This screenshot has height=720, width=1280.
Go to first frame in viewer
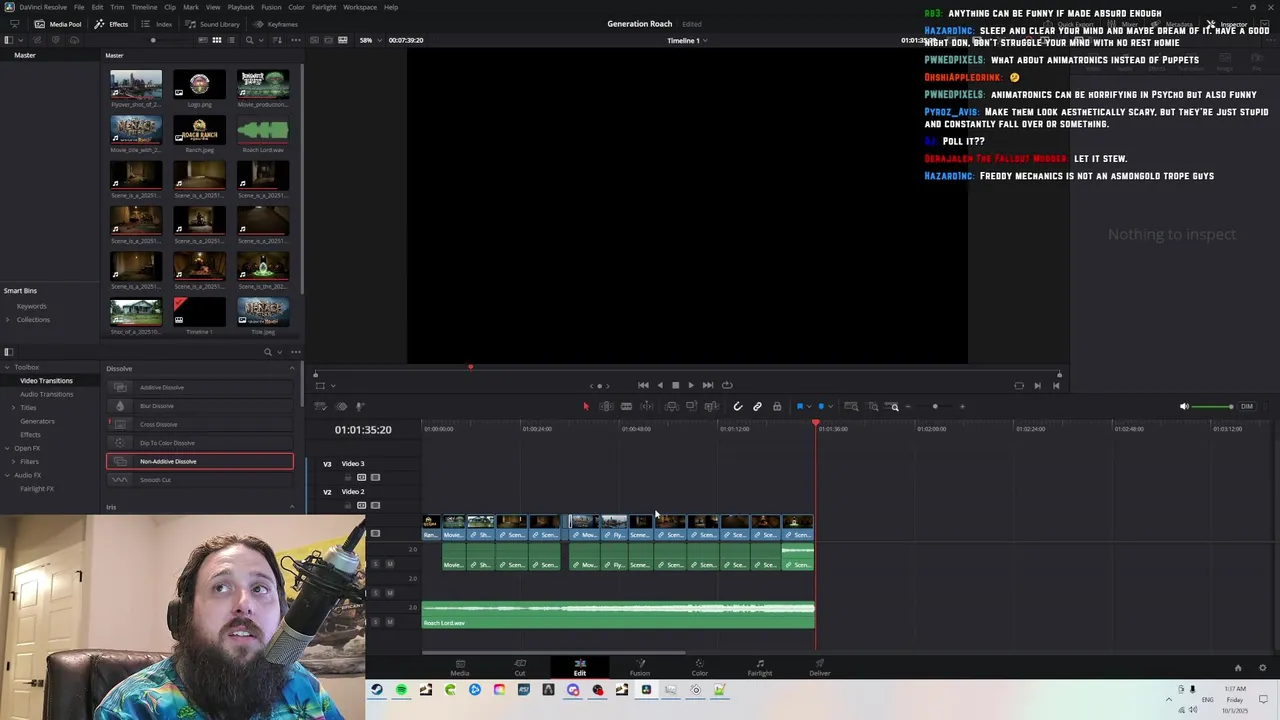tap(643, 385)
